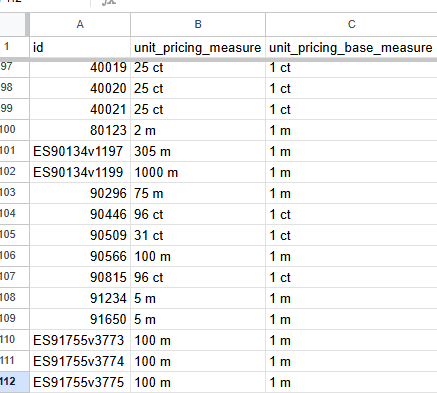The width and height of the screenshot is (437, 393).
Task: Click '1 m' base measure in row 101
Action: pos(351,151)
